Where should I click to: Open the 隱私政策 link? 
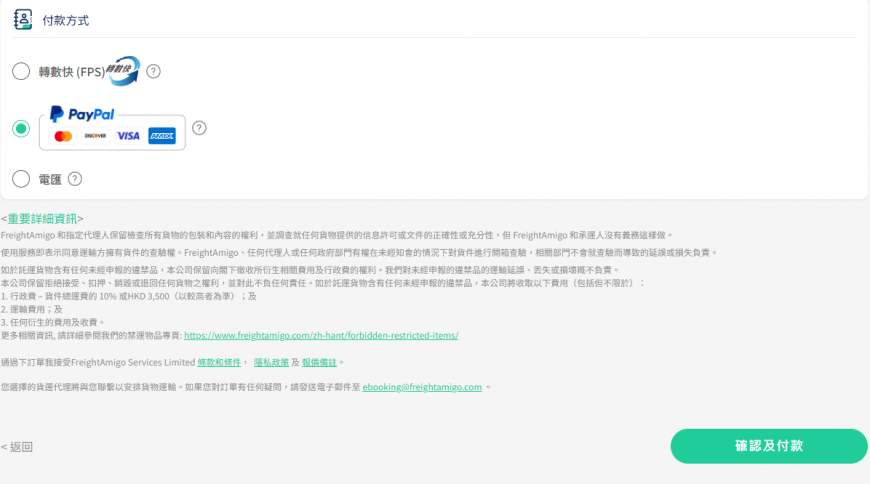pos(271,362)
